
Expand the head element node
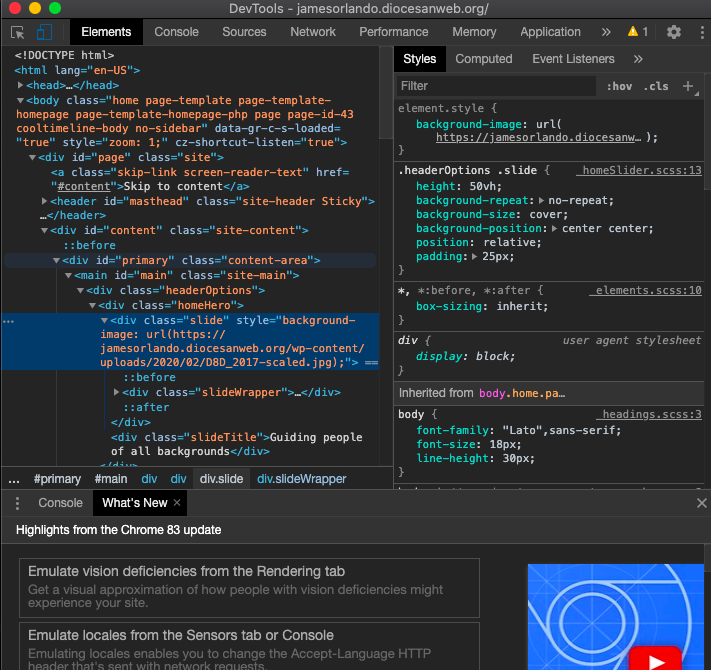click(21, 85)
